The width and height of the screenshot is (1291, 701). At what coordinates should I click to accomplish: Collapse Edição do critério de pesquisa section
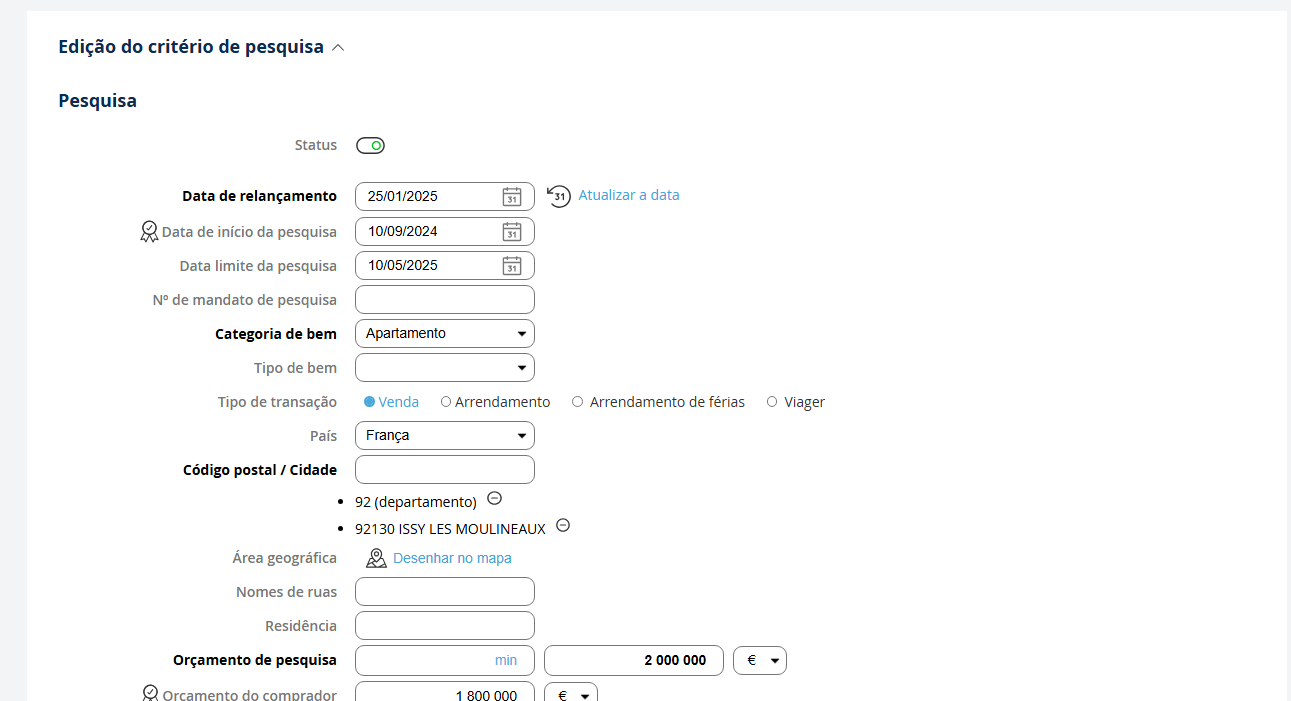point(338,47)
